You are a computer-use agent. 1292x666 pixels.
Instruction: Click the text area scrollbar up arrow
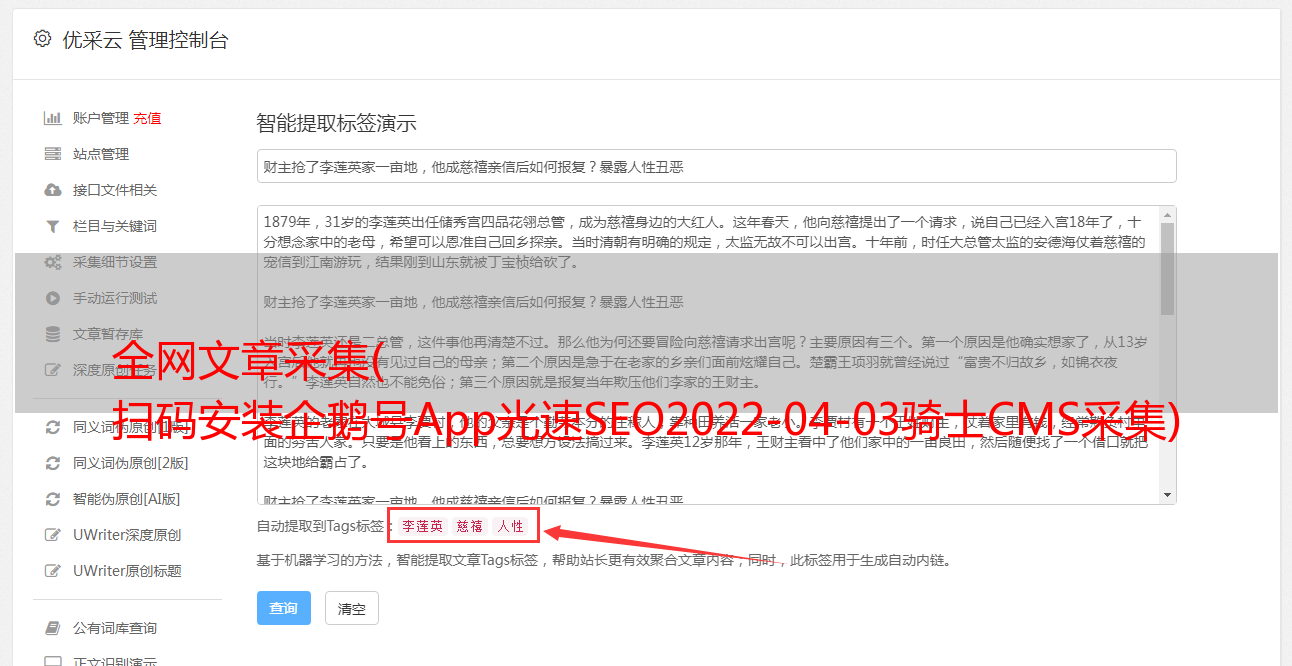1168,215
